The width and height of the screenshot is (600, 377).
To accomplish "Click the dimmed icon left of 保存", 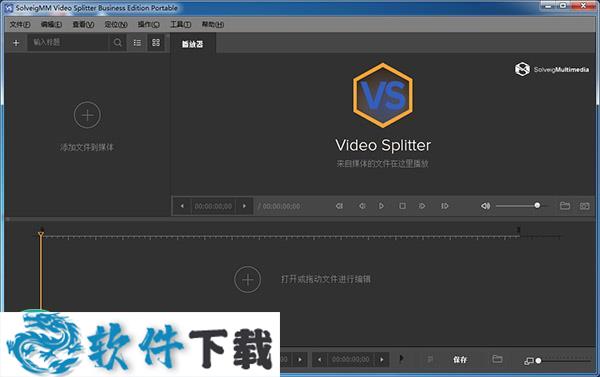I will pyautogui.click(x=430, y=359).
